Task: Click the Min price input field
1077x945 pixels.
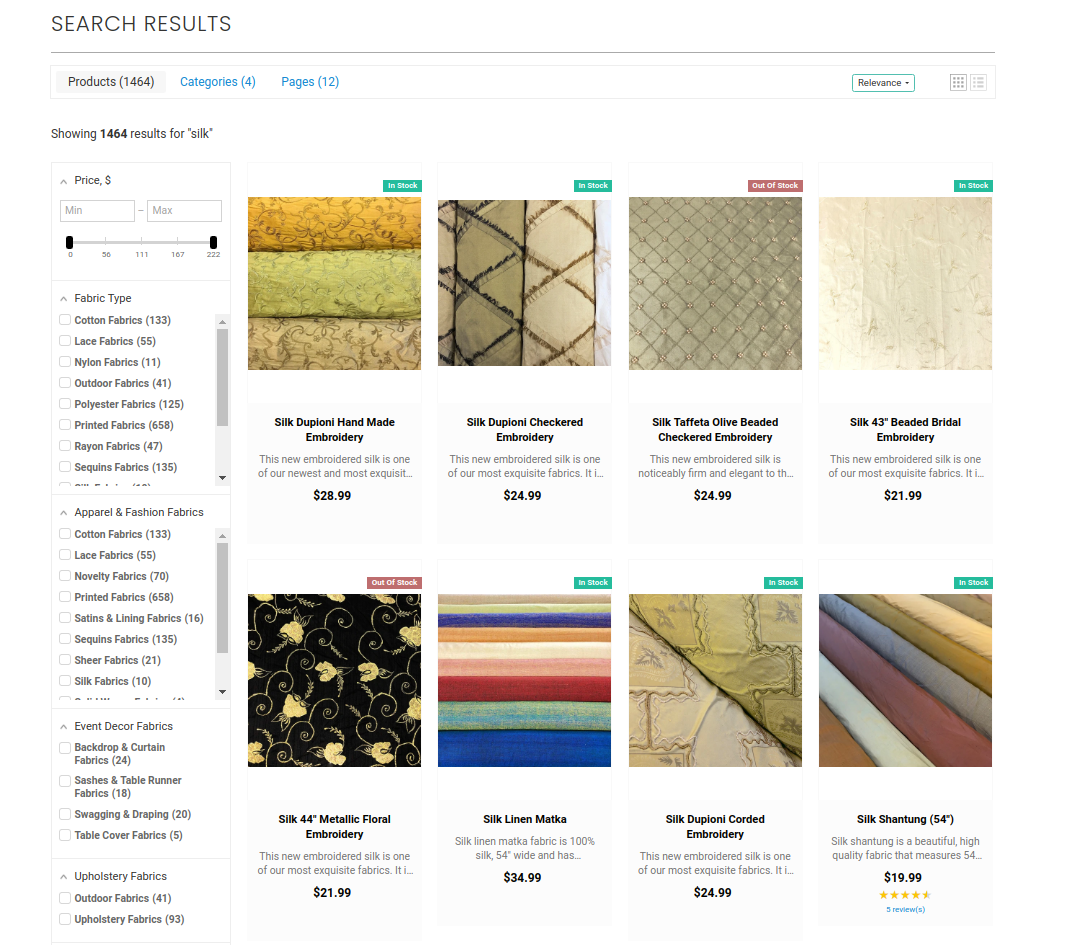Action: [x=97, y=211]
